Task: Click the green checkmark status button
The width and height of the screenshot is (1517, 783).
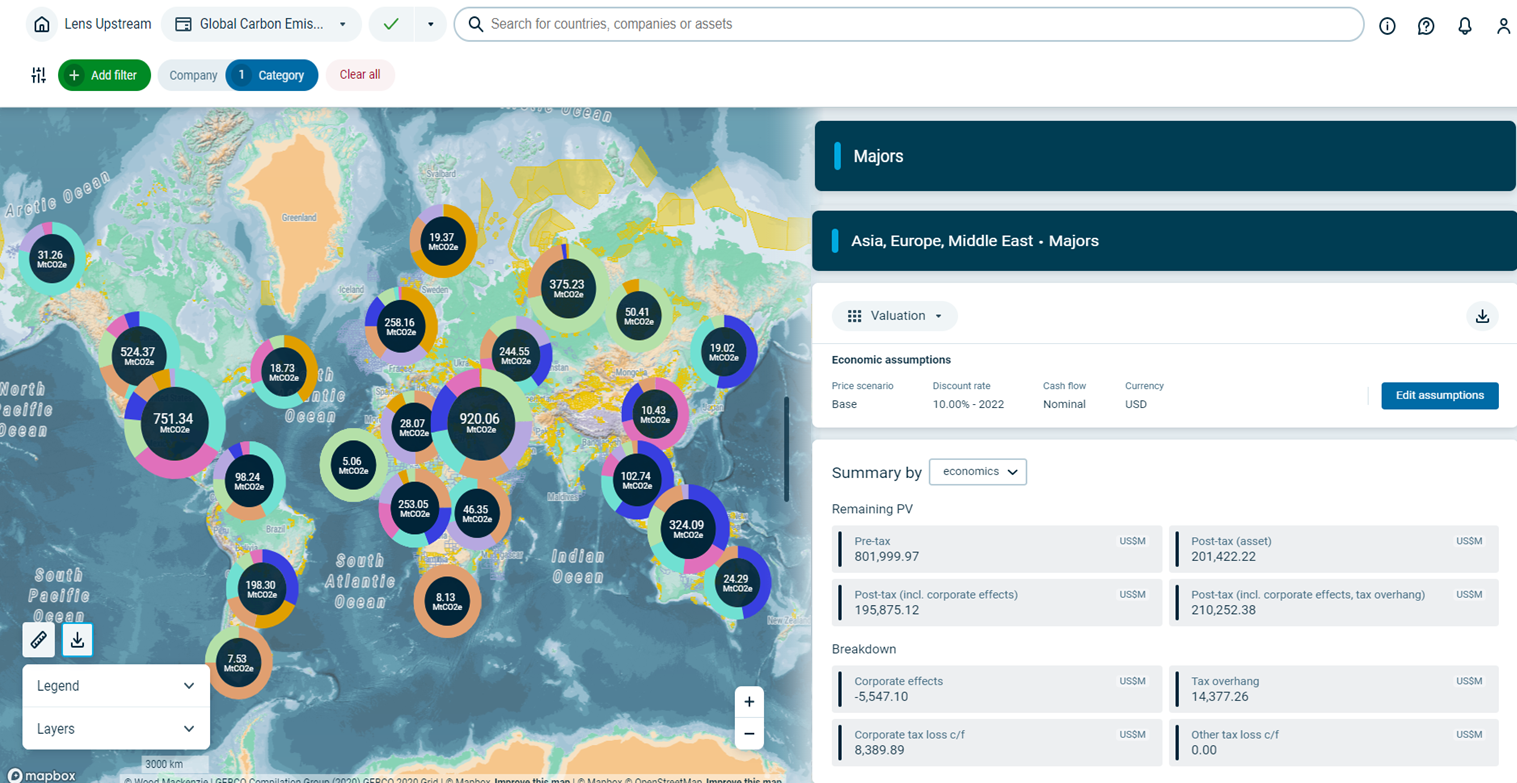Action: [x=391, y=25]
